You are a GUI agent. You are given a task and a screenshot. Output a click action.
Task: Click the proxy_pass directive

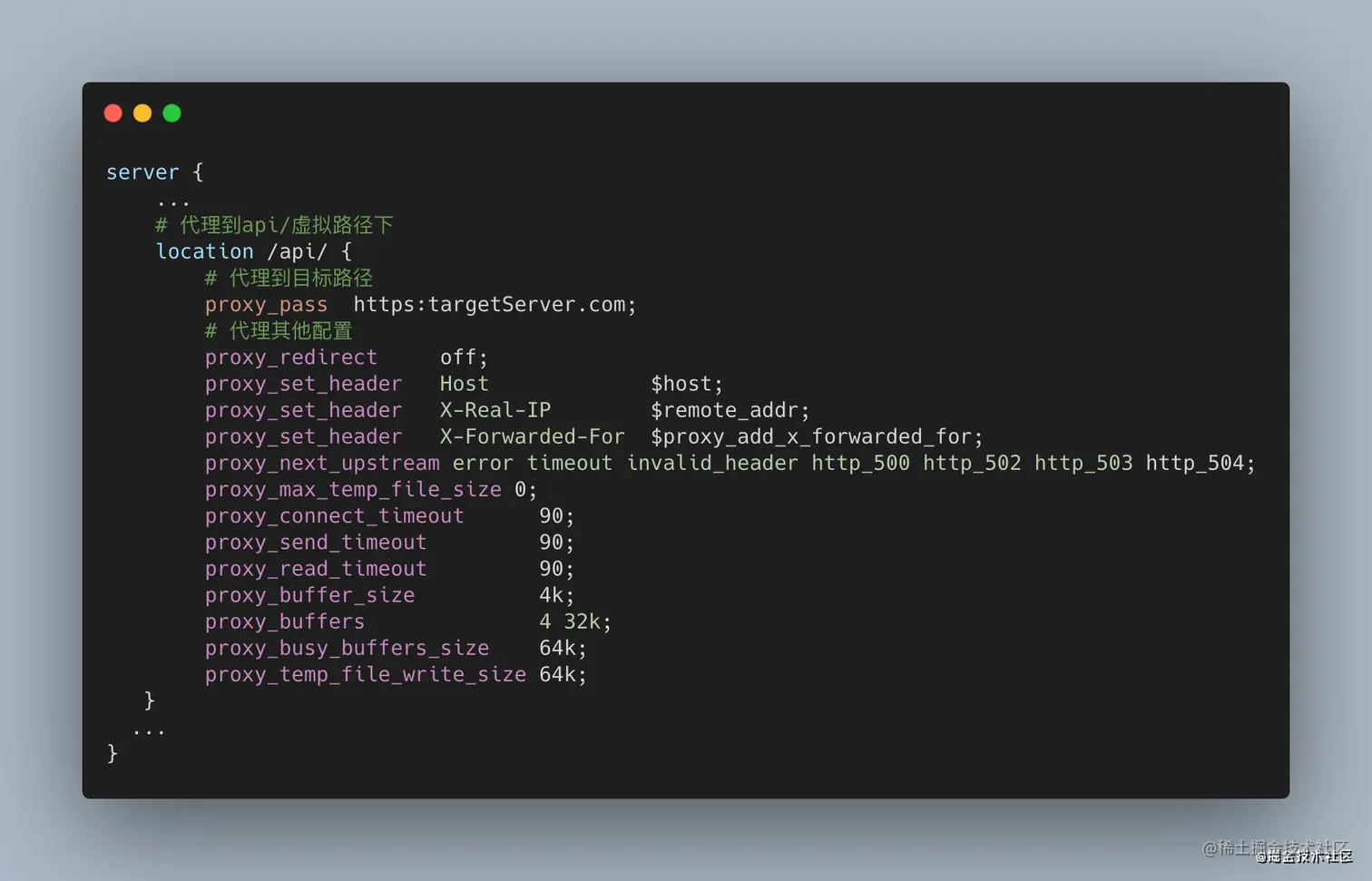[266, 305]
